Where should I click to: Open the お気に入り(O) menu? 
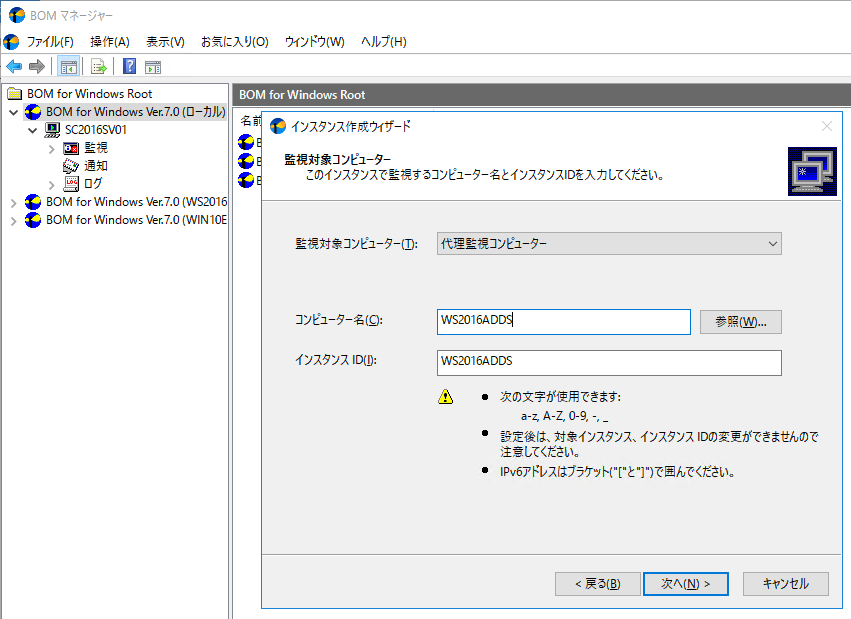point(234,42)
